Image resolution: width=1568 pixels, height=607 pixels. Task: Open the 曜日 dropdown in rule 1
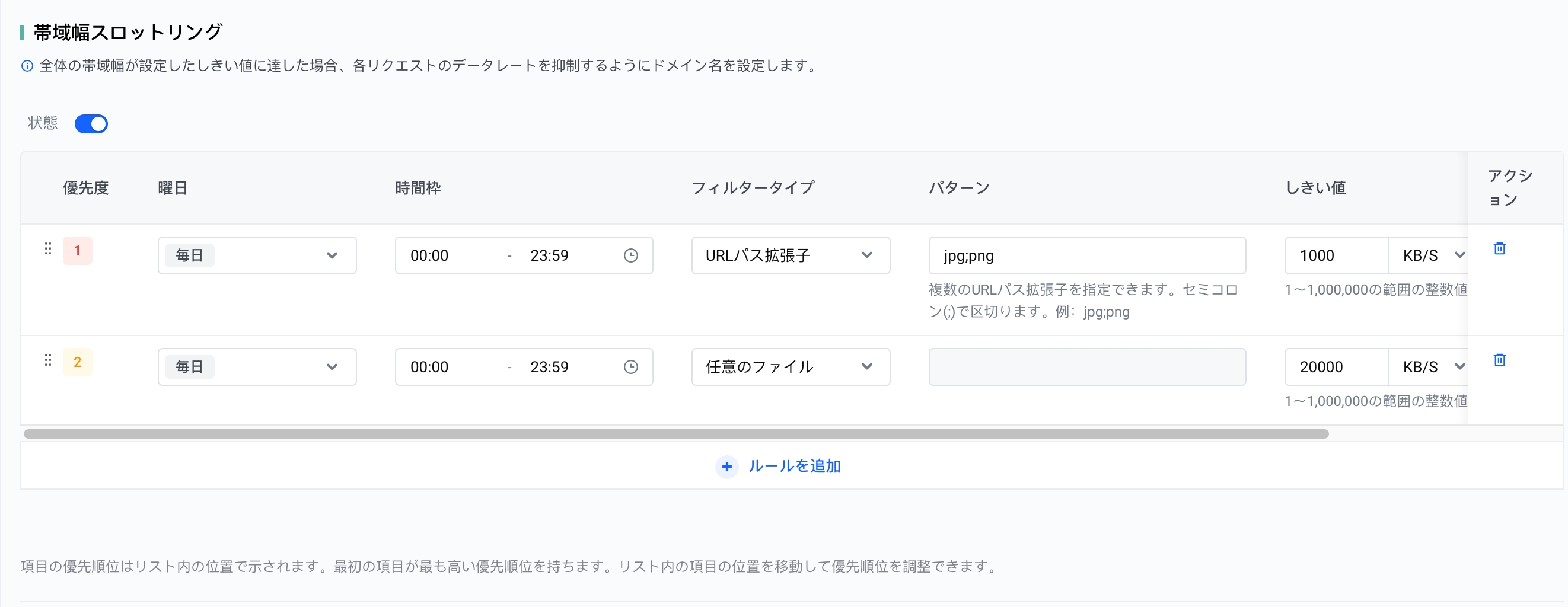(257, 255)
